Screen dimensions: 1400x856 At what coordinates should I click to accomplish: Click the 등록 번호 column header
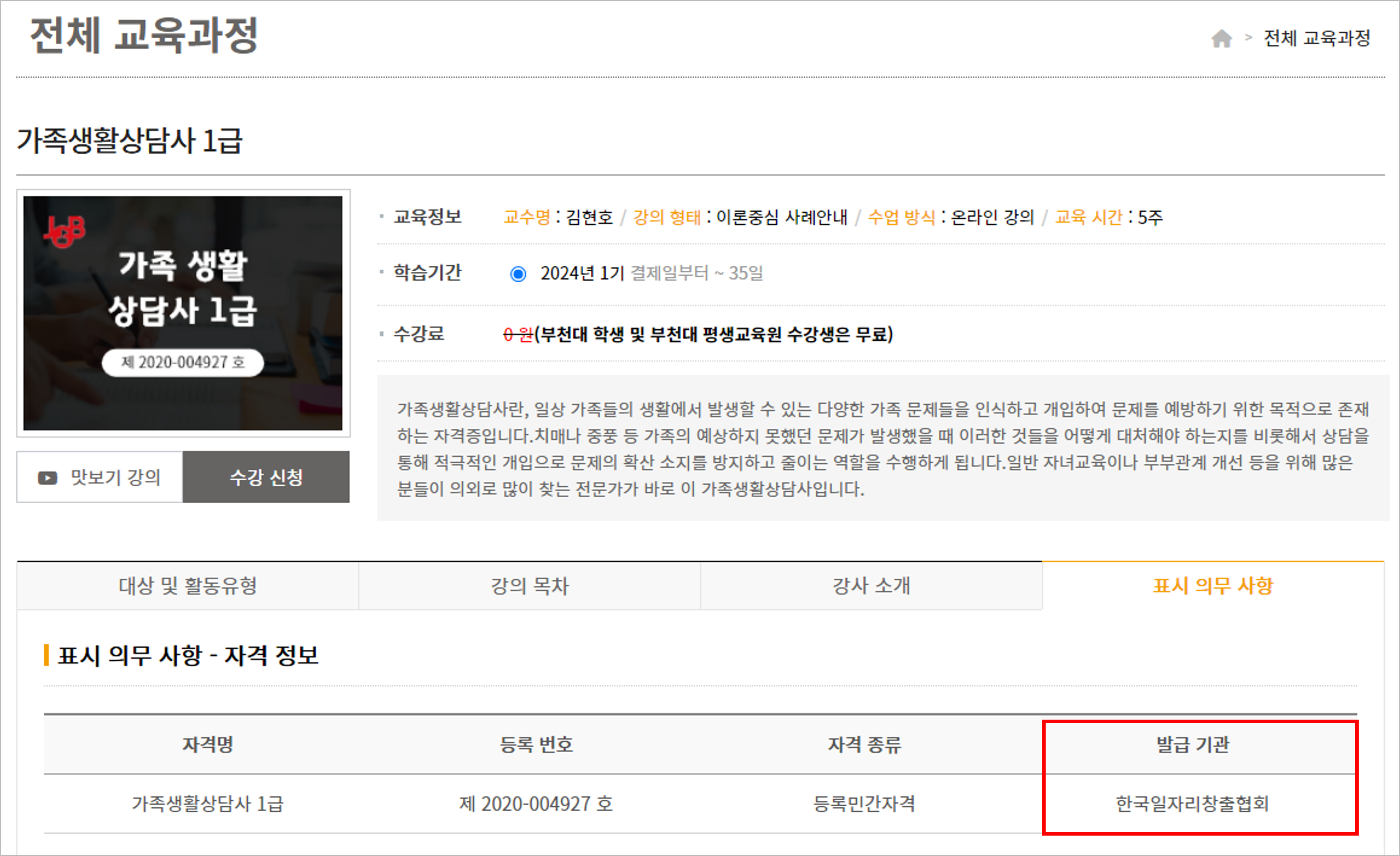click(x=536, y=744)
